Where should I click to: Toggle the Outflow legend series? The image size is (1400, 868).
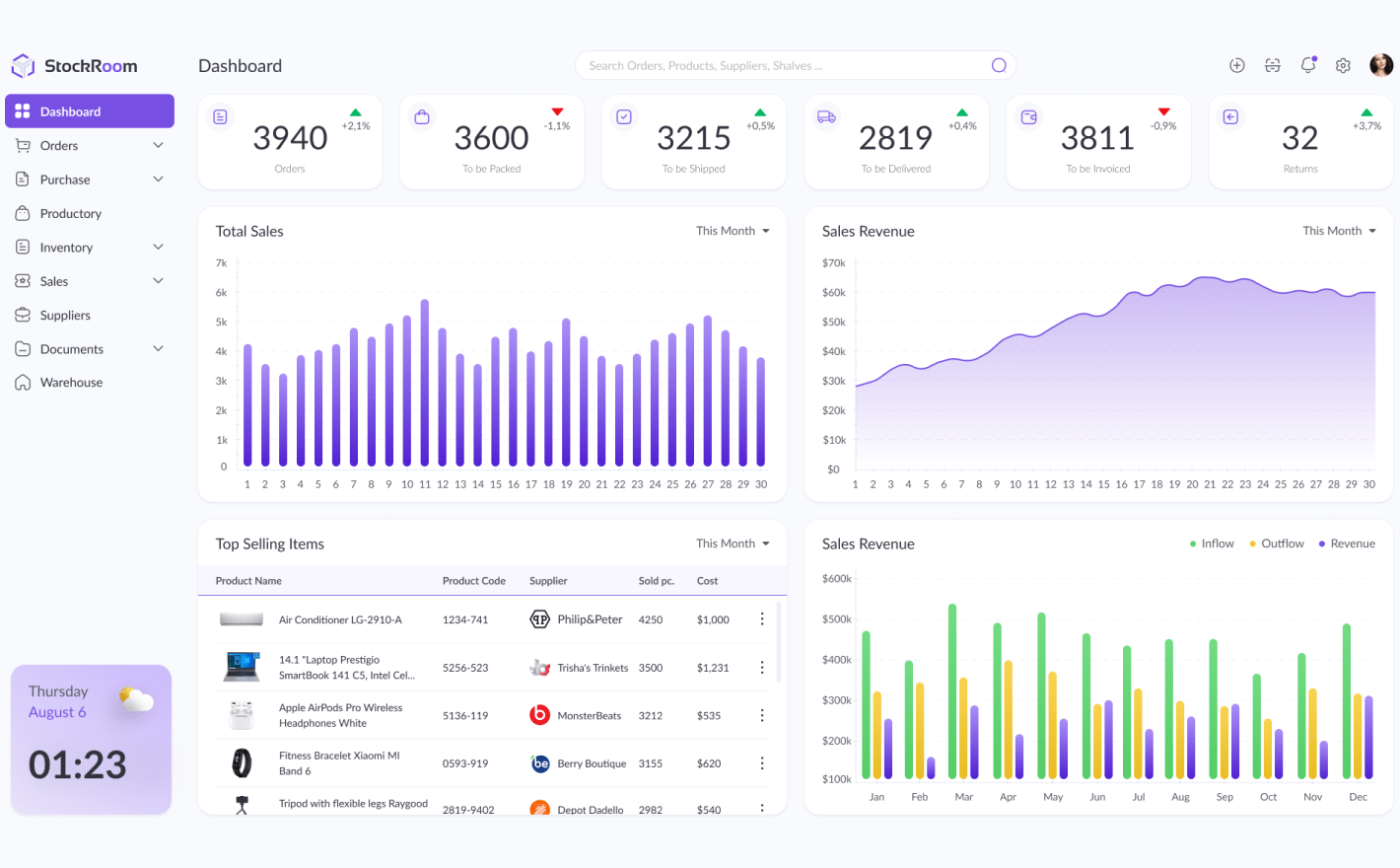(x=1276, y=543)
